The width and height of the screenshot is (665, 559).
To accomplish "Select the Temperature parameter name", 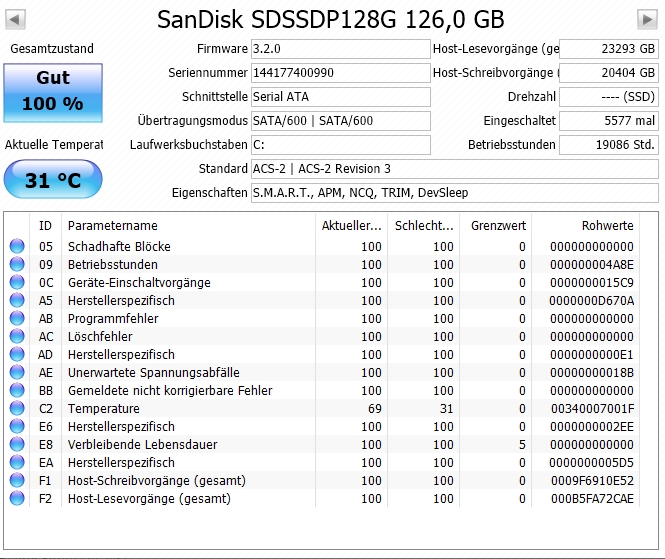I will coord(103,408).
